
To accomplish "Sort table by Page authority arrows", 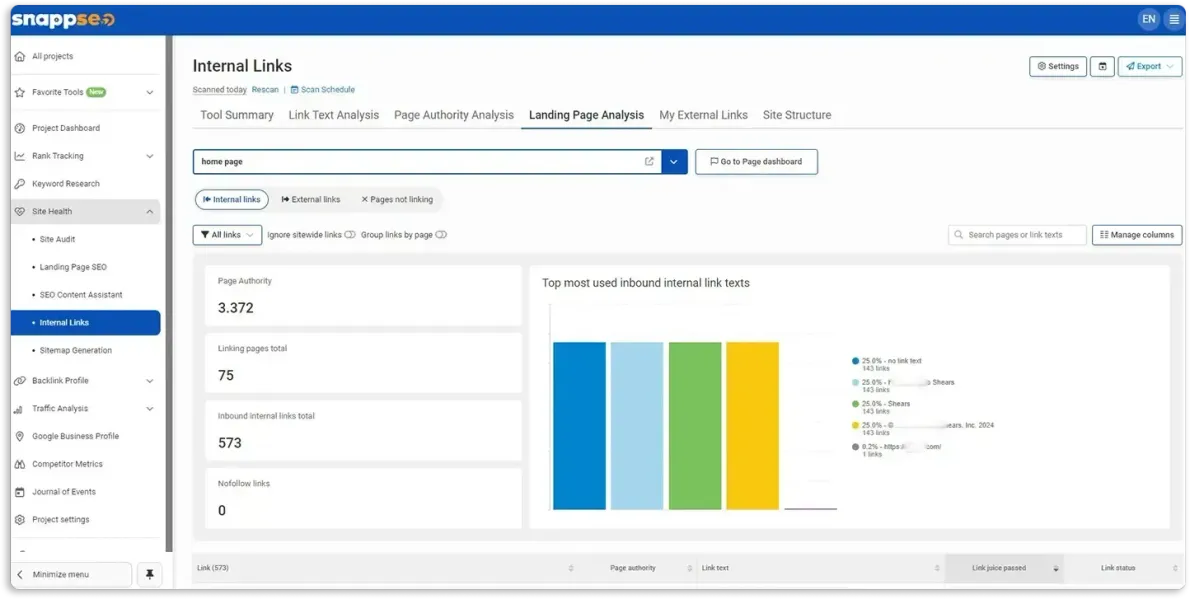I will (x=689, y=569).
